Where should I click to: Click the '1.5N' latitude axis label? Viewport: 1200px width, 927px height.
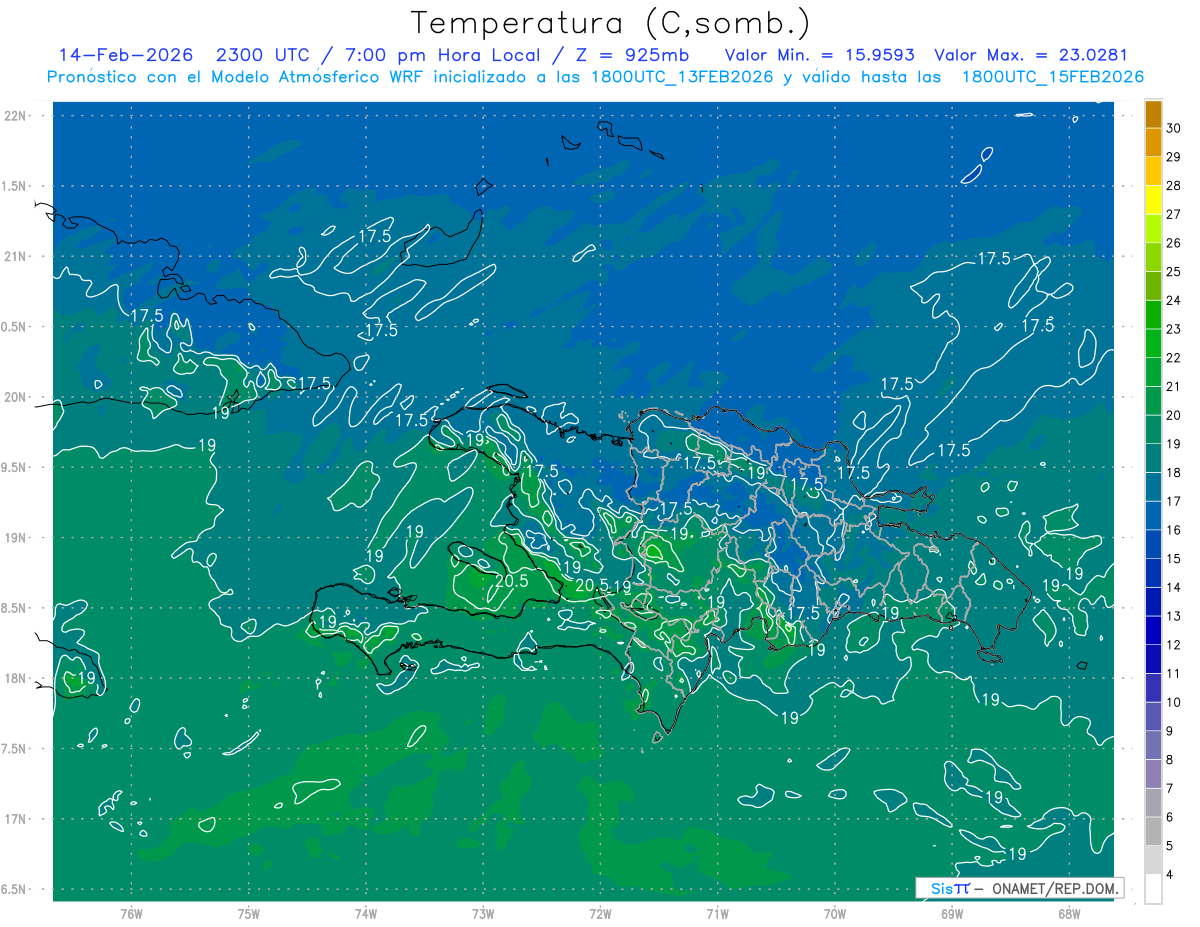pyautogui.click(x=14, y=186)
